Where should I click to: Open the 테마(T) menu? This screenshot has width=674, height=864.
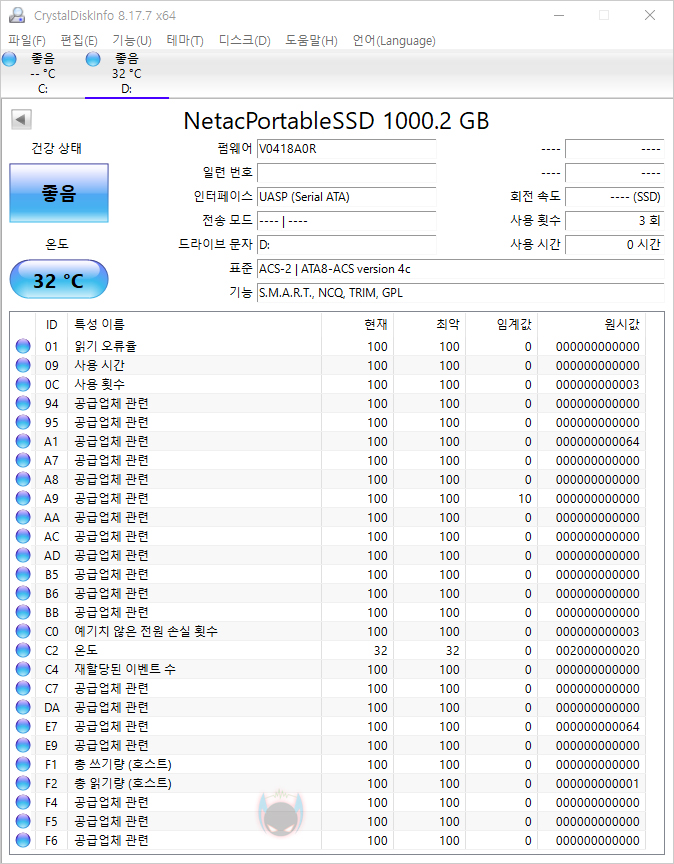click(185, 40)
